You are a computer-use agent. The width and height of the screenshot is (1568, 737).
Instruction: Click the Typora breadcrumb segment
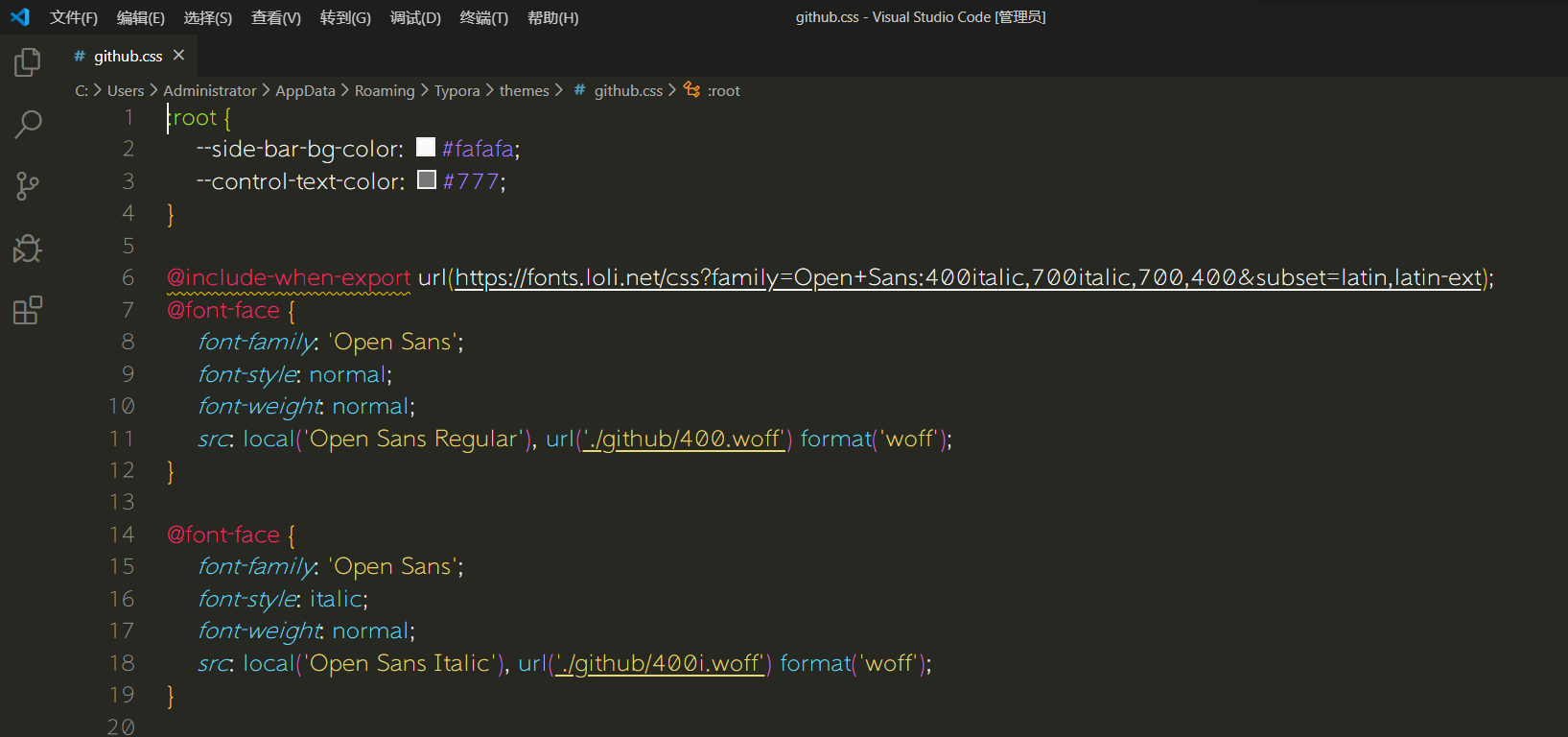tap(456, 90)
